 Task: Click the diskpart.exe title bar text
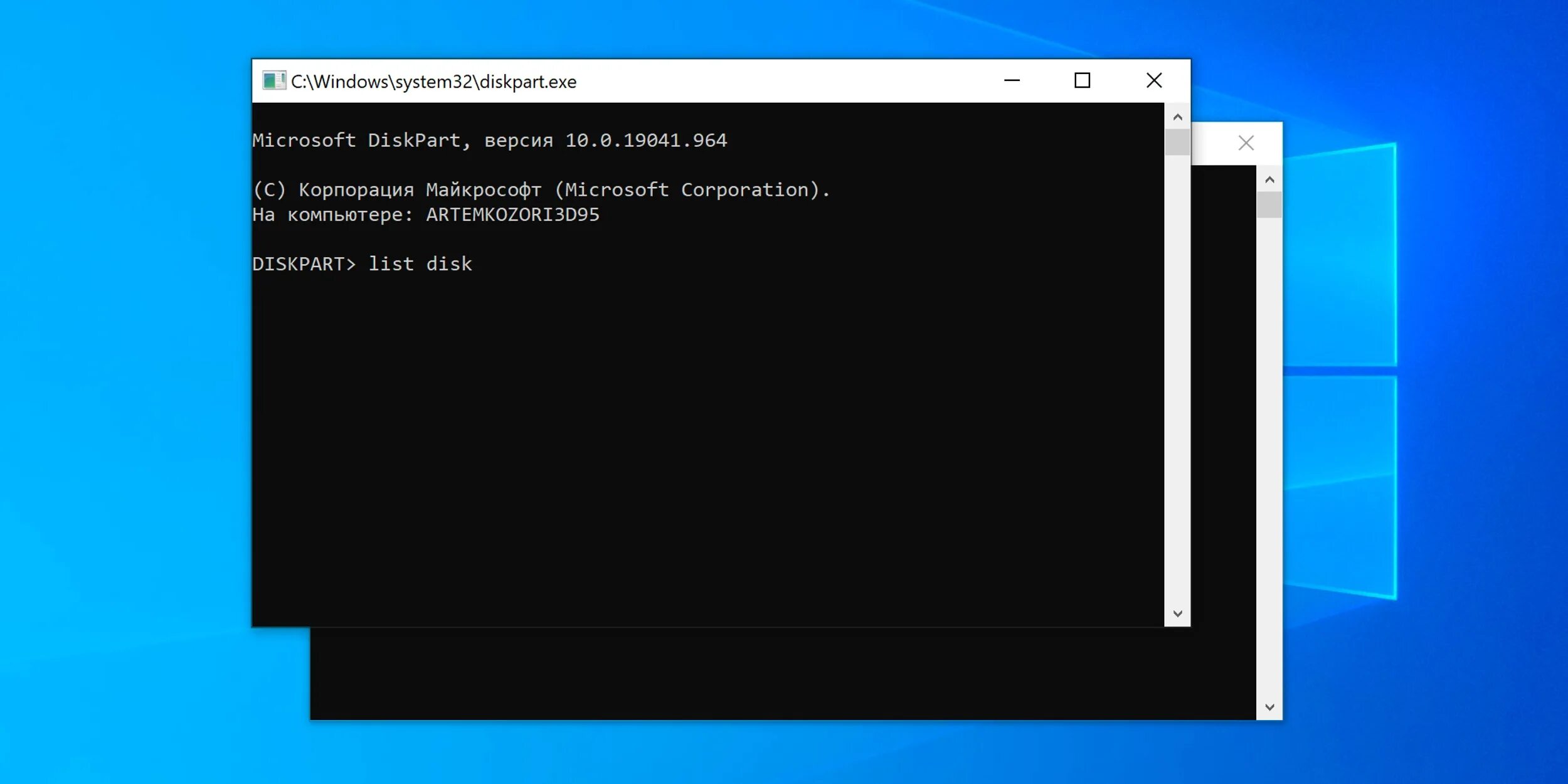(x=433, y=82)
